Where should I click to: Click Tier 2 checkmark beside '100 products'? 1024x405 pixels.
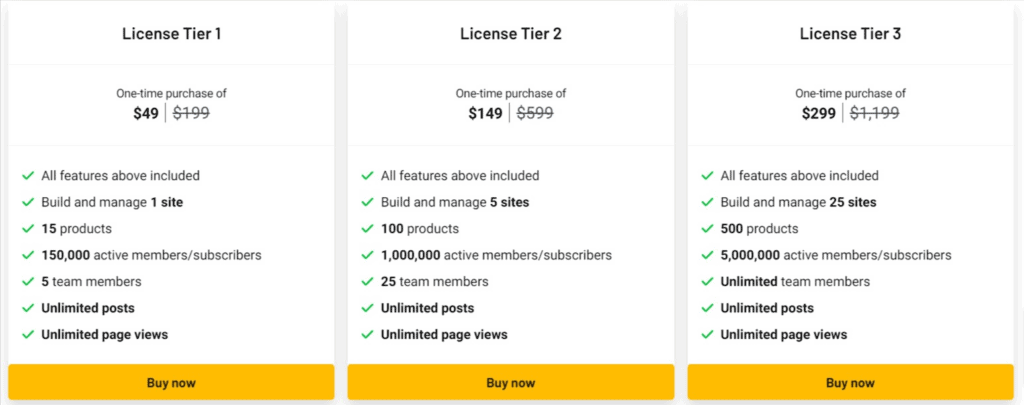click(368, 229)
